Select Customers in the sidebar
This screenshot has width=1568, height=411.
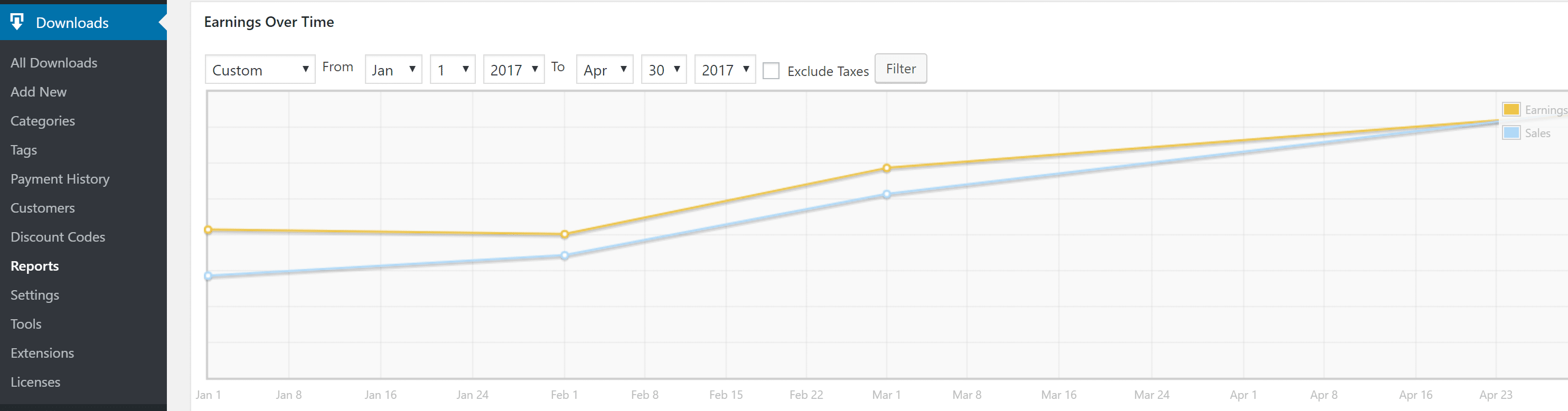point(43,208)
